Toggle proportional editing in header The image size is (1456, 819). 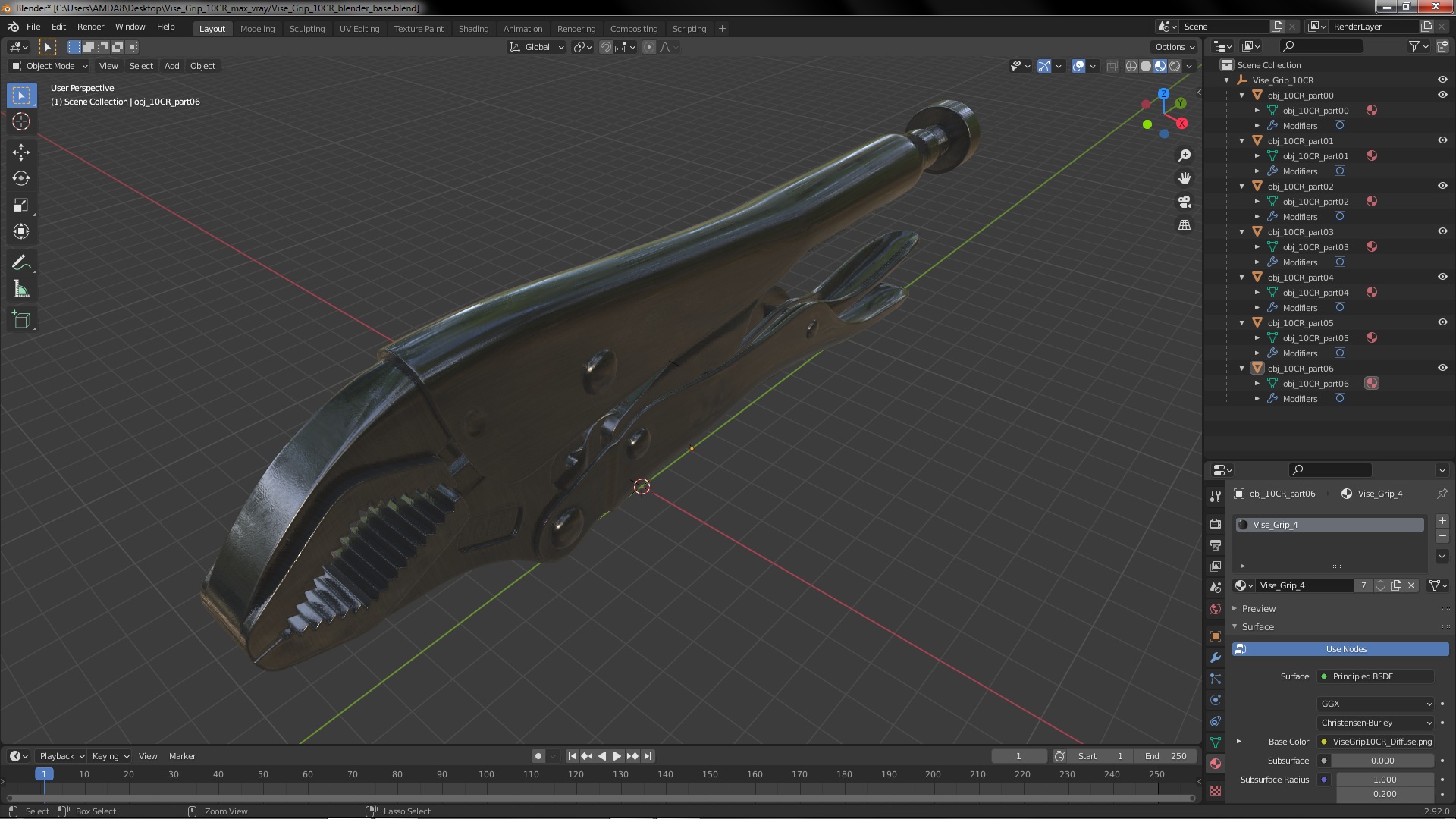coord(649,47)
